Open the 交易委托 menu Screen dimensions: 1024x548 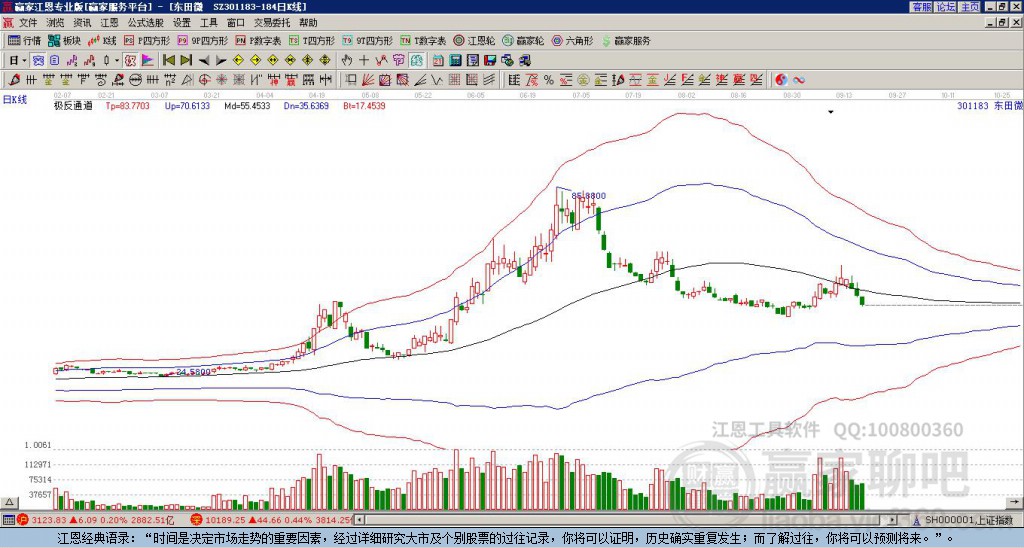point(272,23)
